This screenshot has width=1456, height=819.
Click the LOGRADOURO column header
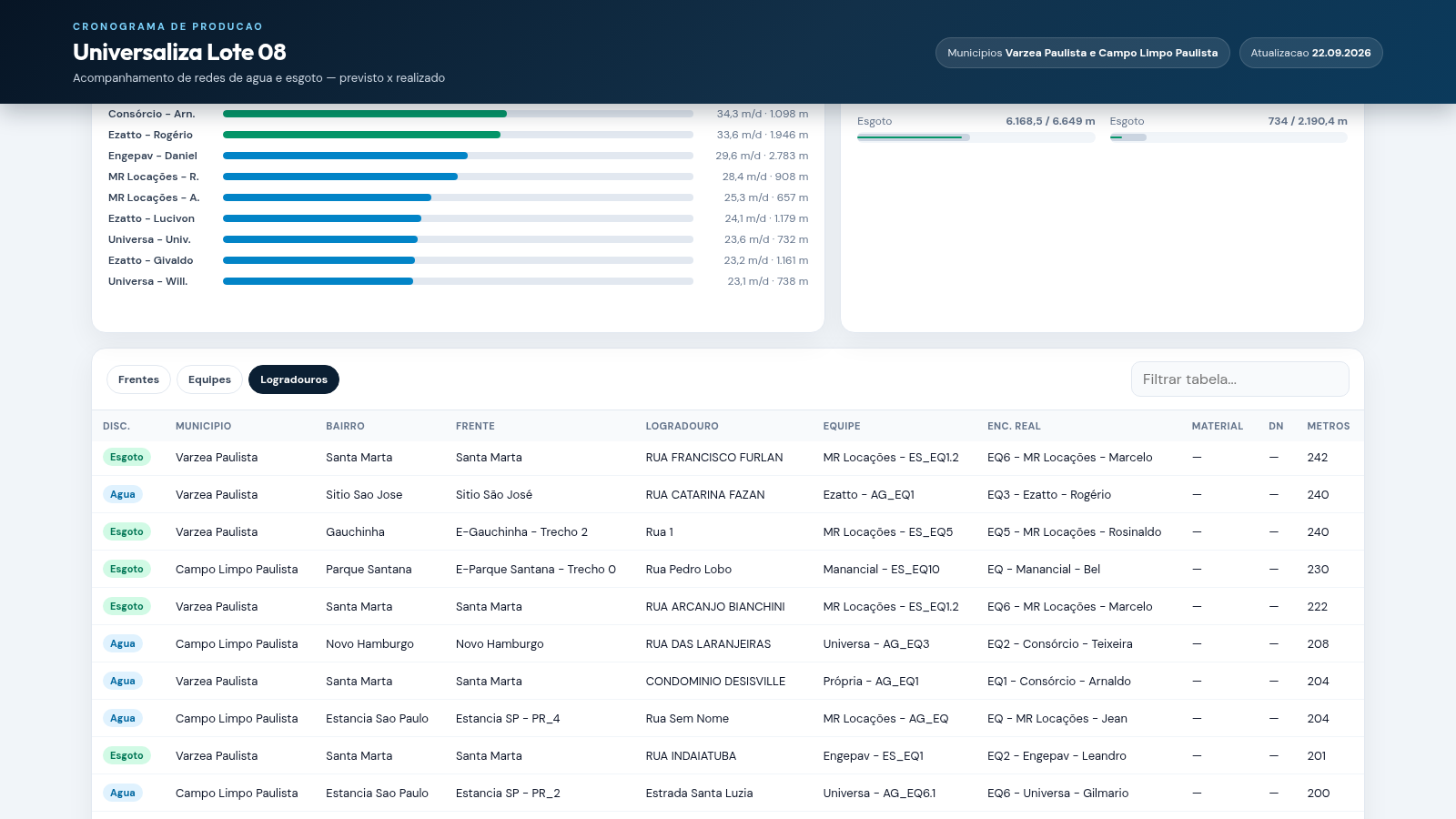tap(682, 426)
